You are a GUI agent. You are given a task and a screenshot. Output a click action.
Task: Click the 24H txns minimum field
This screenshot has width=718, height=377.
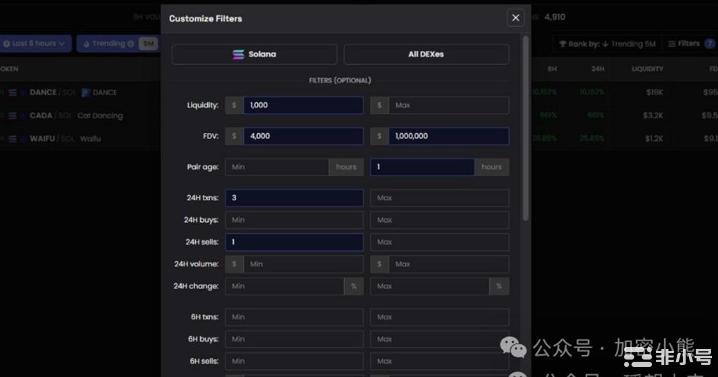click(x=294, y=198)
